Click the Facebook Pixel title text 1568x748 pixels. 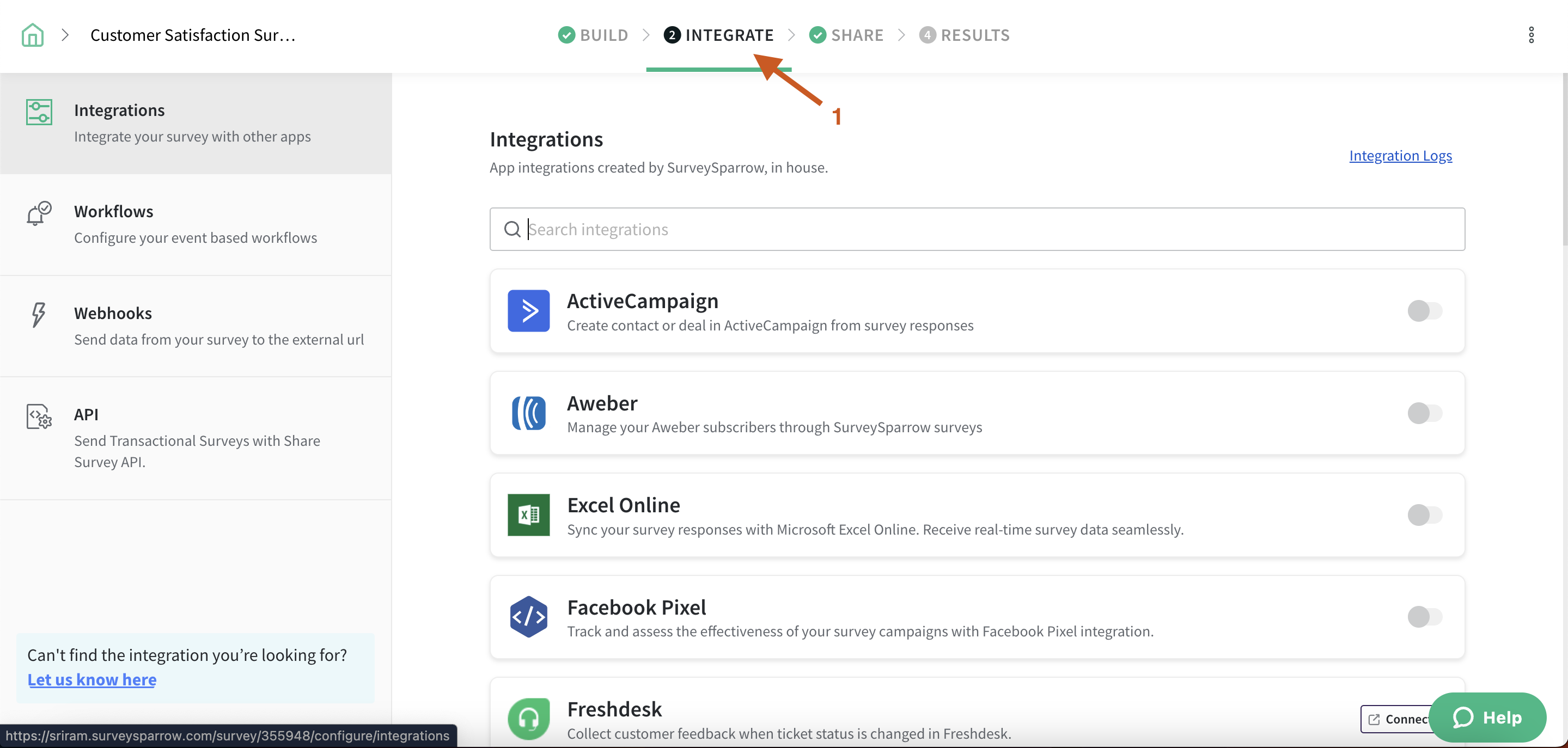point(636,608)
